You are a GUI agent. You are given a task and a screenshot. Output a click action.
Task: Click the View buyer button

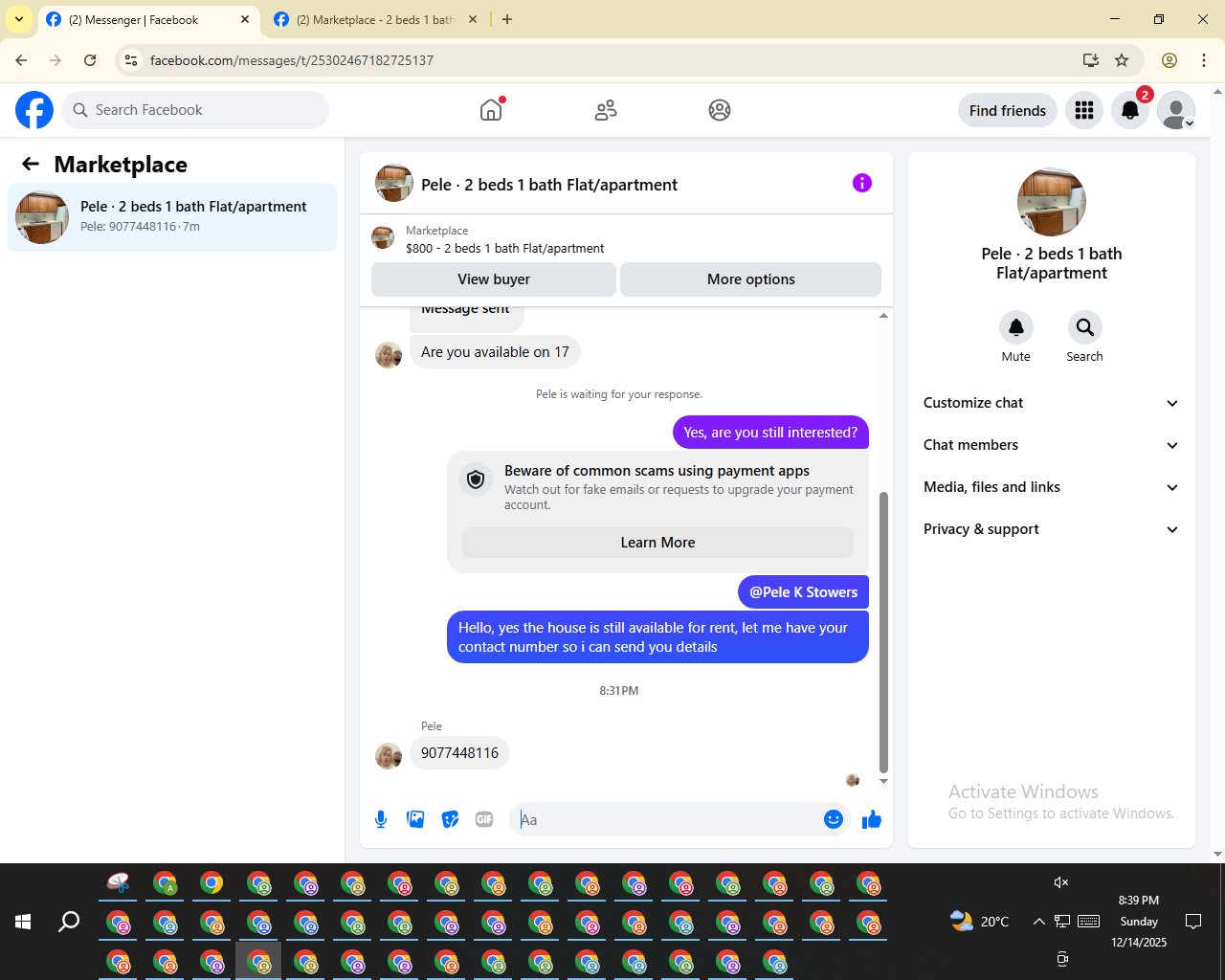click(494, 279)
